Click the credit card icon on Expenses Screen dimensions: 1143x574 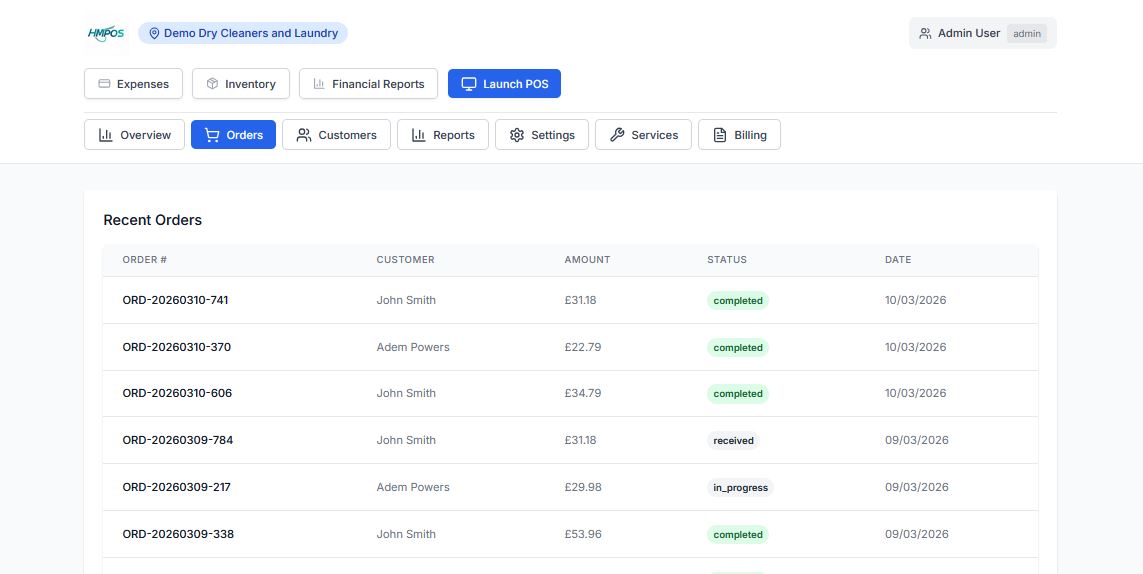104,83
